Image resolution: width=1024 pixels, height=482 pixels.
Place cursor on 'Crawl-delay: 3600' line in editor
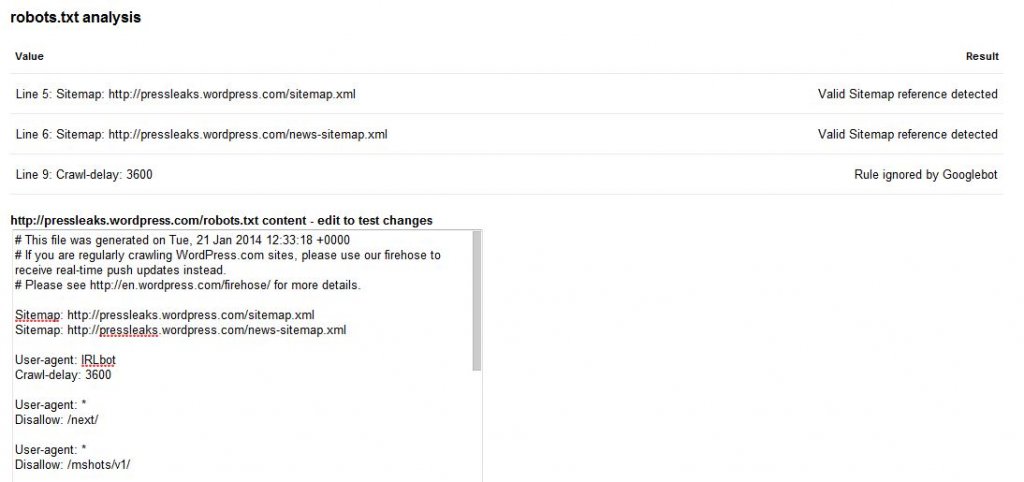tap(63, 375)
